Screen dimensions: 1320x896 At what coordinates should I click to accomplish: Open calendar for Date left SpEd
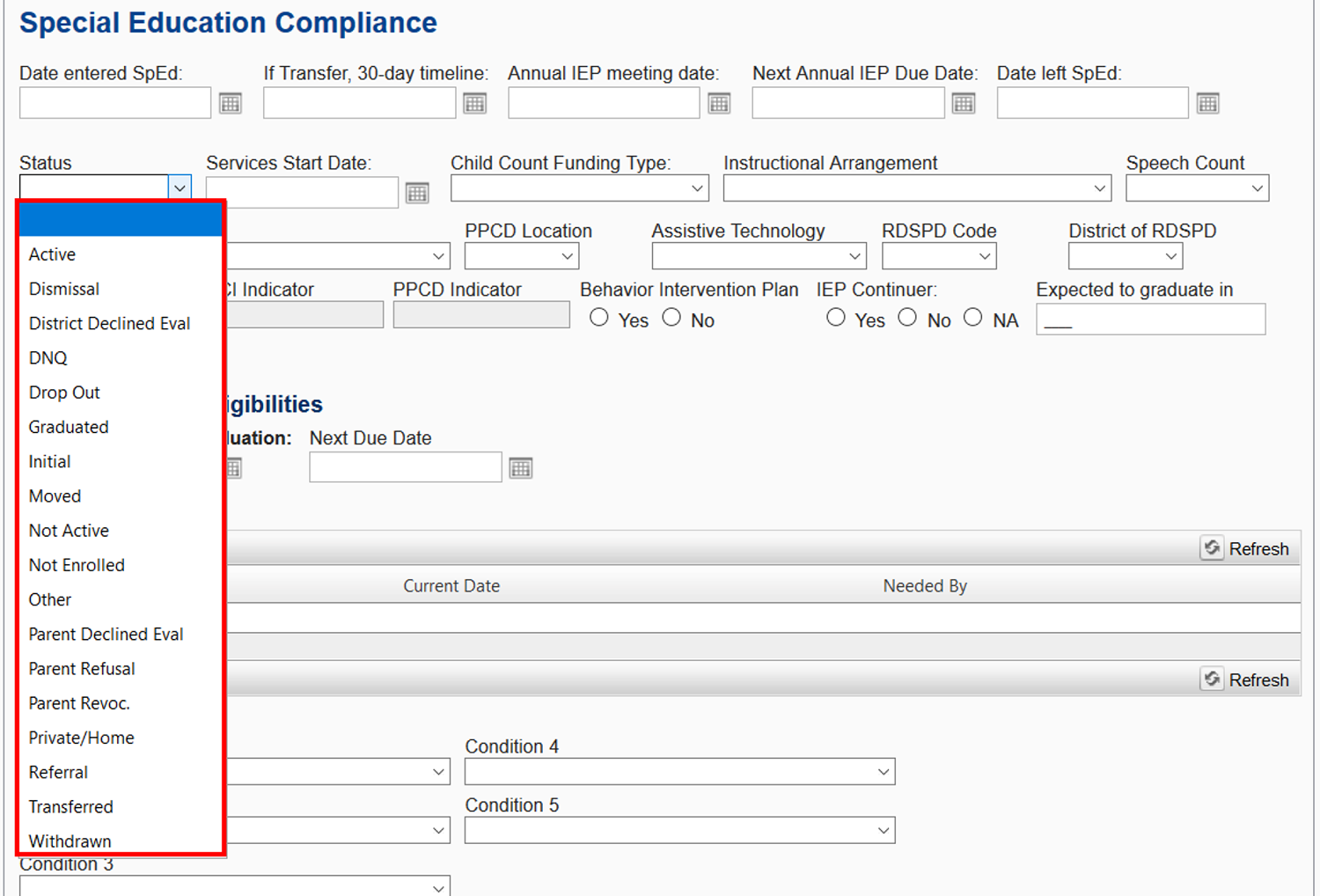(x=1208, y=104)
